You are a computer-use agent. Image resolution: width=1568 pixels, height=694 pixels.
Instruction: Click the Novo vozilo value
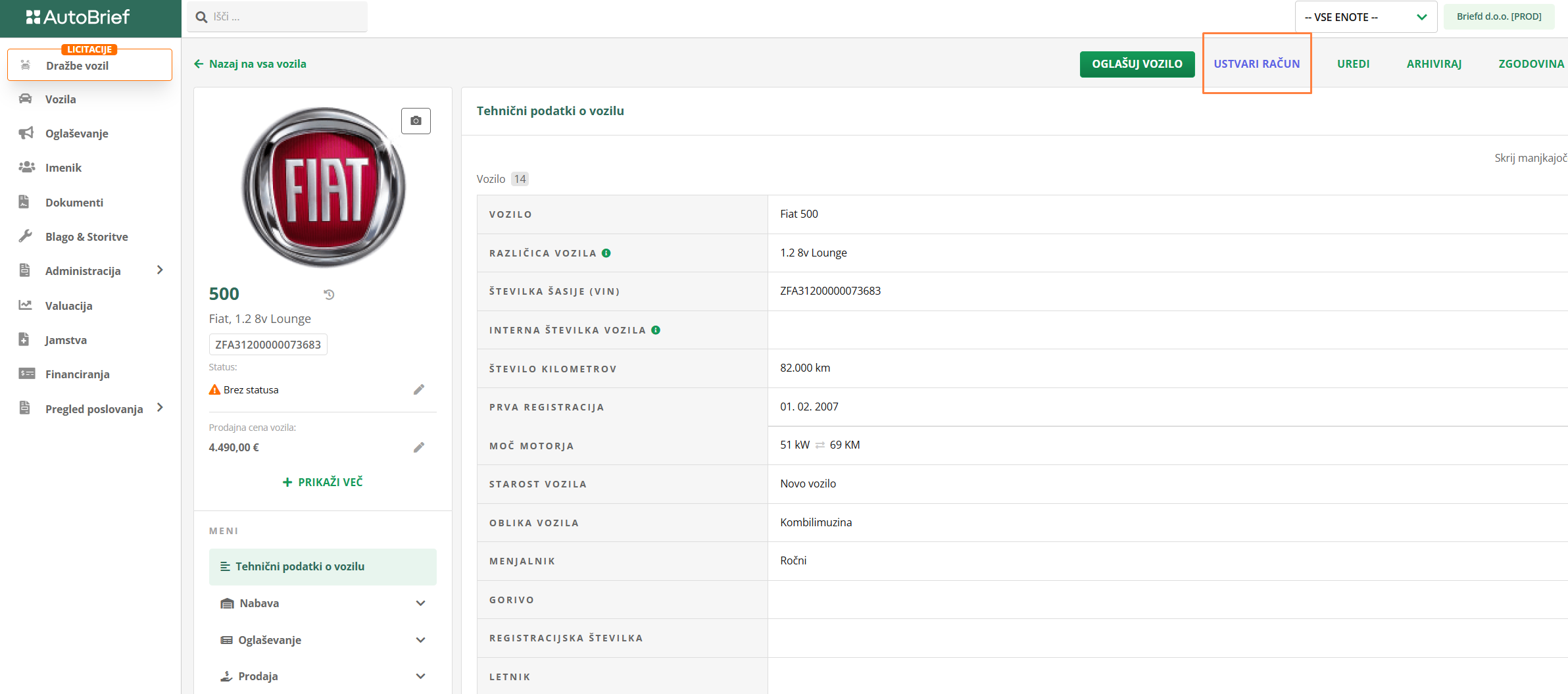point(808,483)
